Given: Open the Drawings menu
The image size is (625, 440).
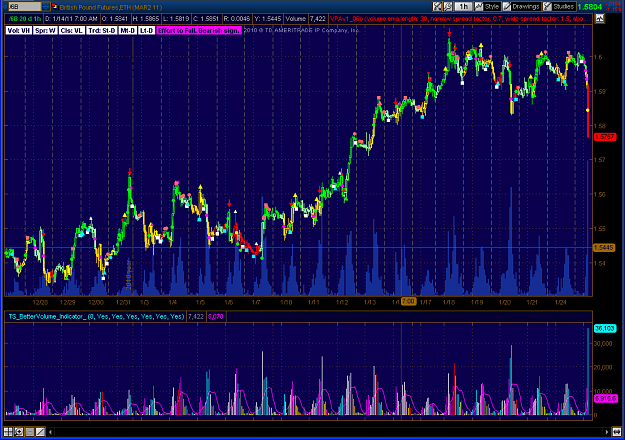Looking at the screenshot, I should (521, 7).
